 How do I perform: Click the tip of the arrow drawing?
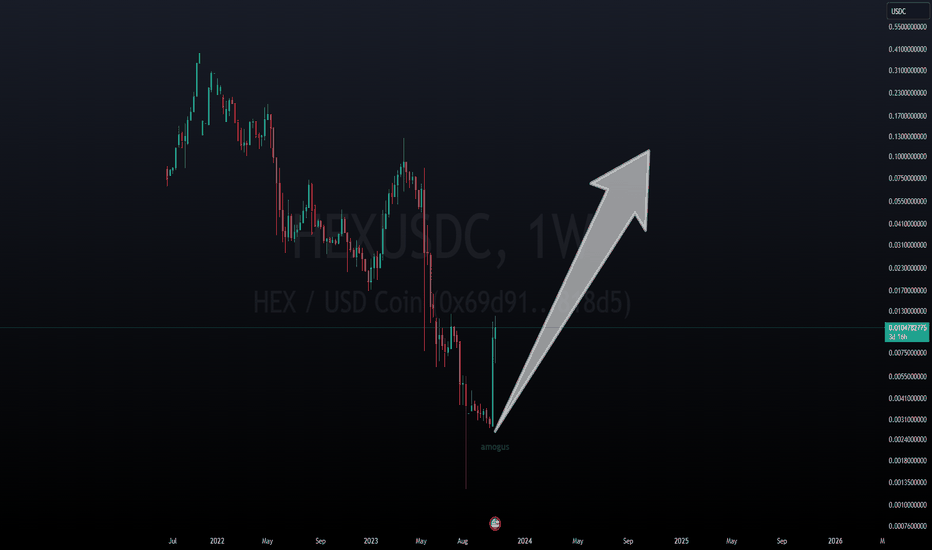tap(648, 151)
